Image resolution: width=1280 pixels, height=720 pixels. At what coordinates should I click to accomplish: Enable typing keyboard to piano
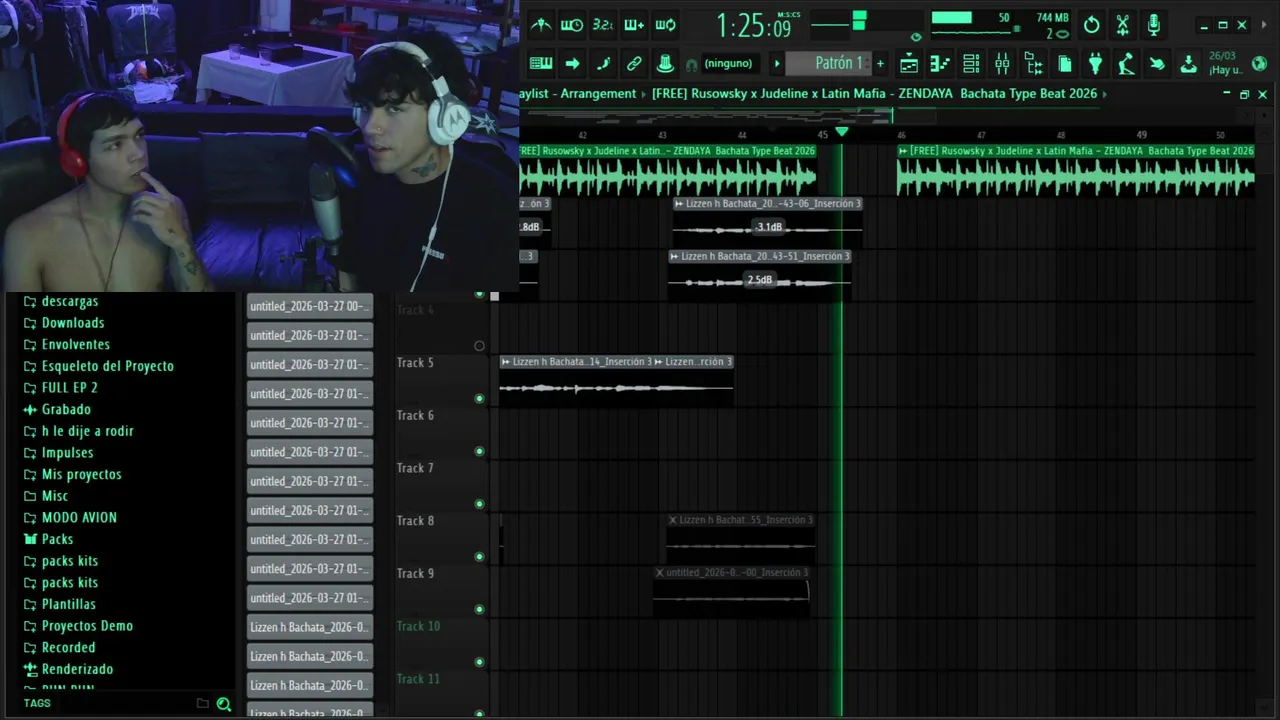click(x=541, y=63)
